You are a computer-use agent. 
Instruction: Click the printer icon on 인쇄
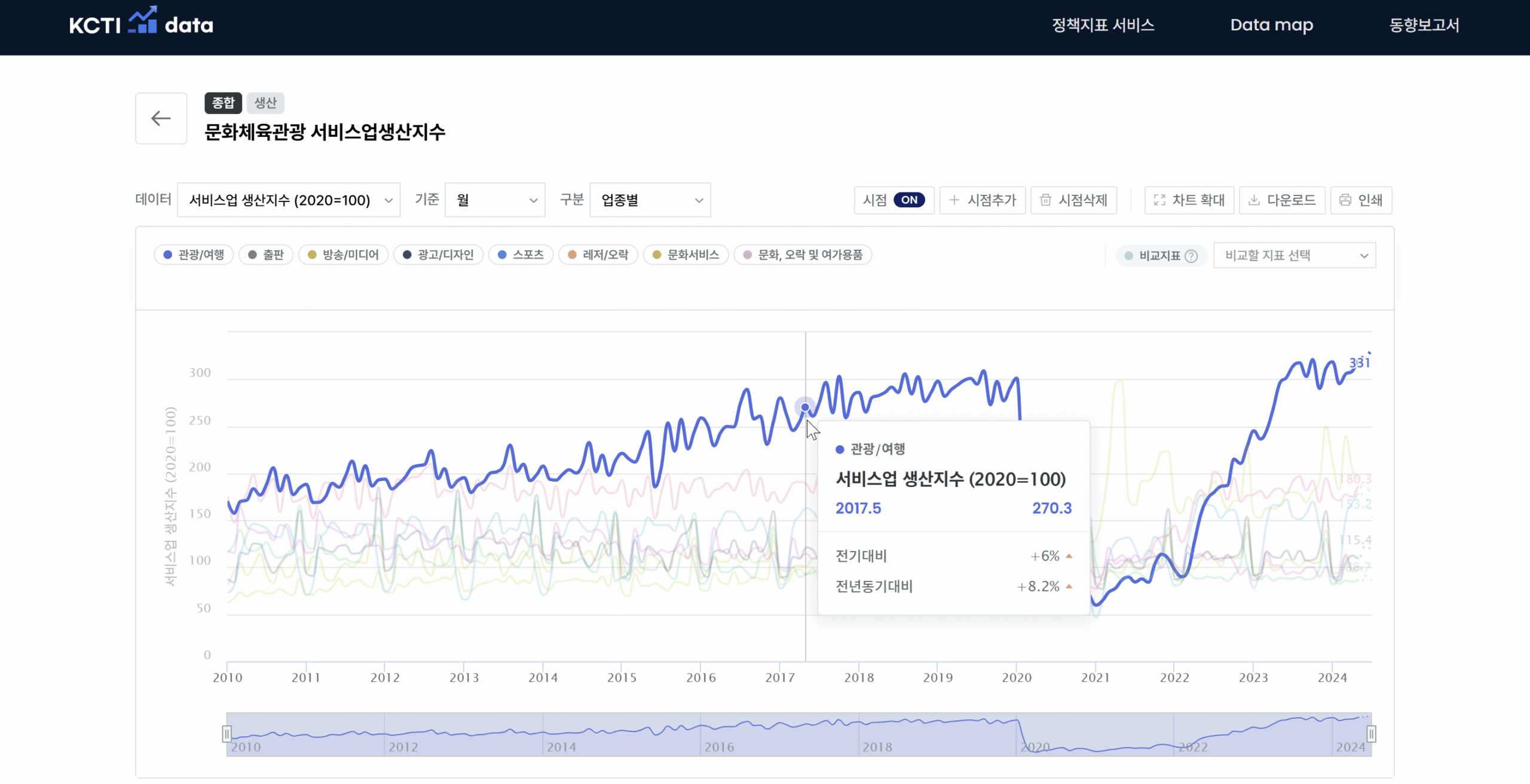1345,200
